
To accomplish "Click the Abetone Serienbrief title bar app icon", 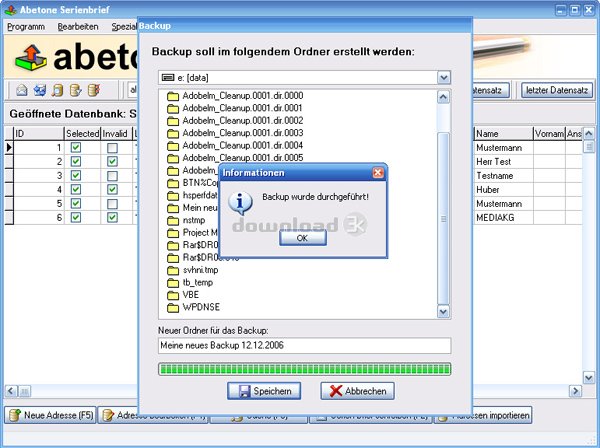I will [11, 10].
